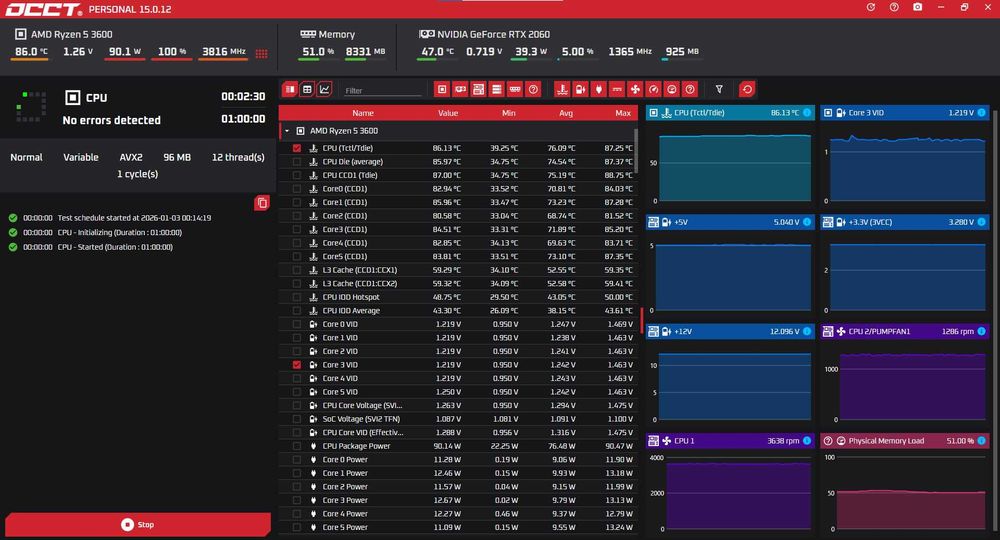Click info icon on CPU (Tctl/Tdie) graph
Viewport: 1000px width, 540px height.
807,112
